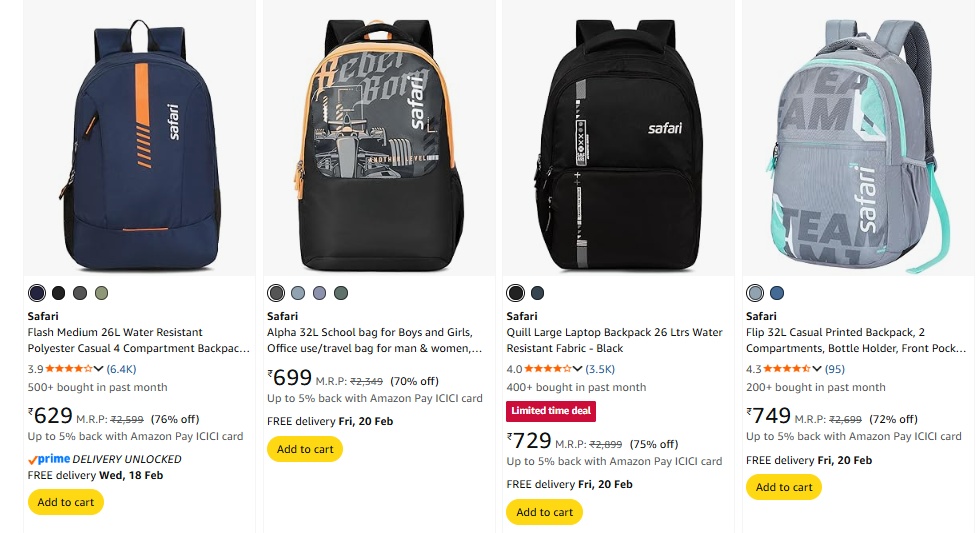Open the navy Safari Flash backpack image
The height and width of the screenshot is (533, 976).
coord(139,138)
